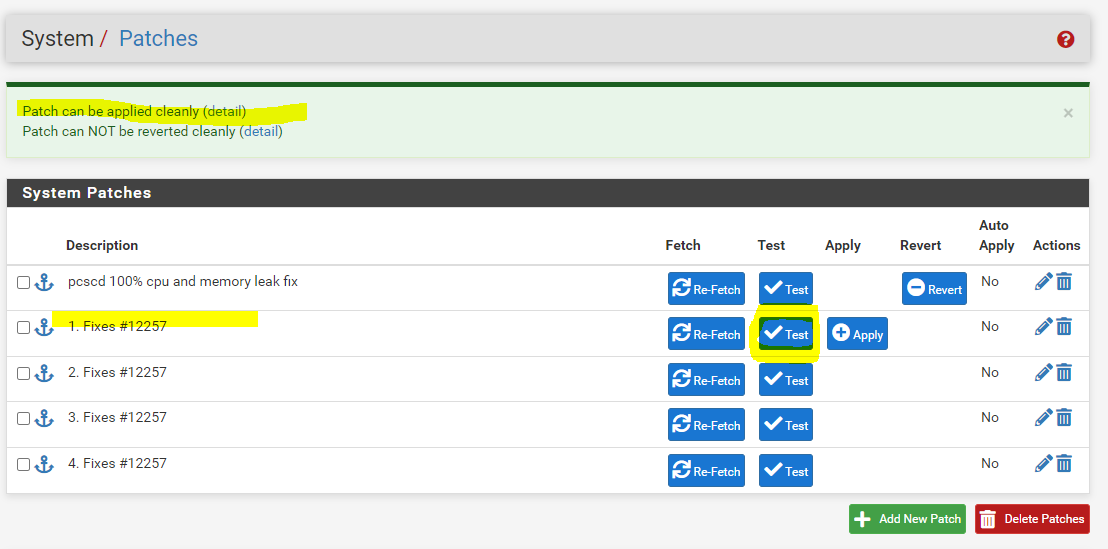Check the pcscd 100% cpu patch checkbox
The height and width of the screenshot is (549, 1108).
click(24, 283)
